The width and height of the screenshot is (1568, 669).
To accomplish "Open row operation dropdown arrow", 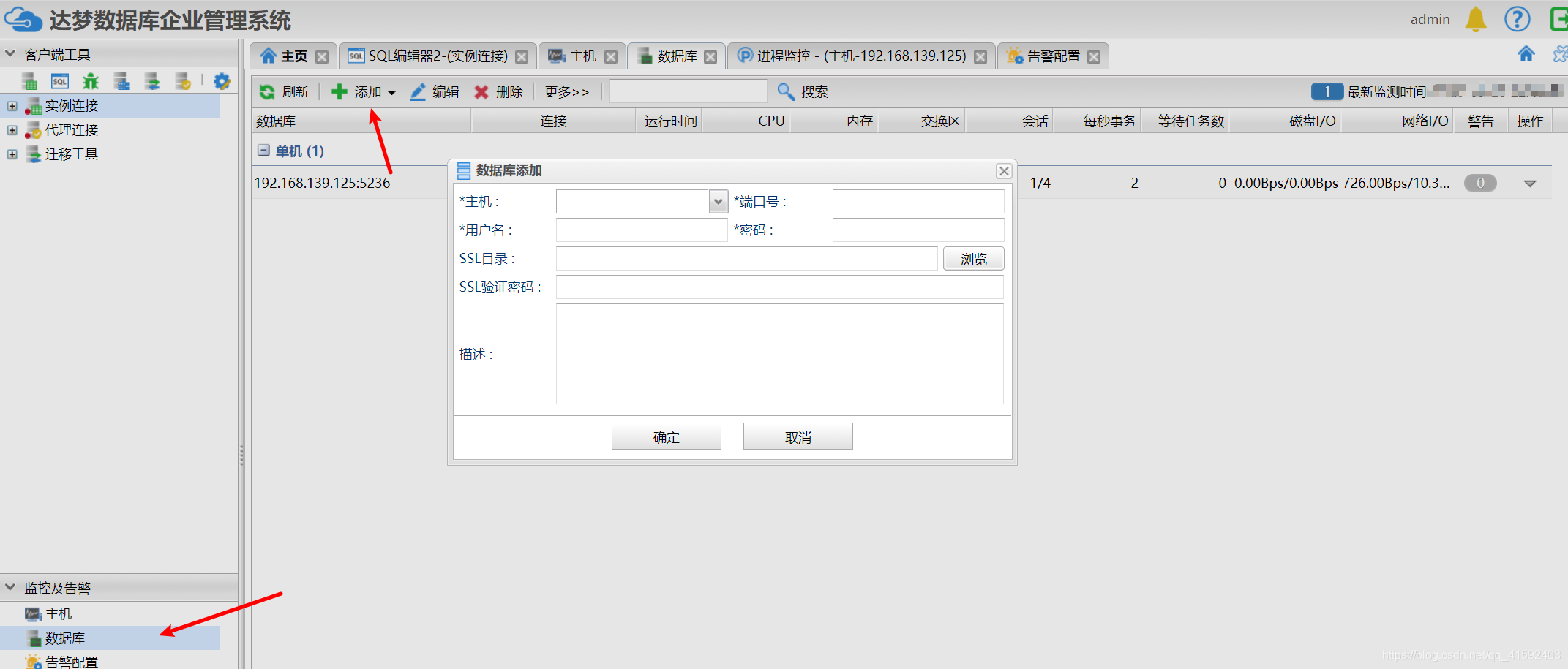I will [x=1530, y=184].
